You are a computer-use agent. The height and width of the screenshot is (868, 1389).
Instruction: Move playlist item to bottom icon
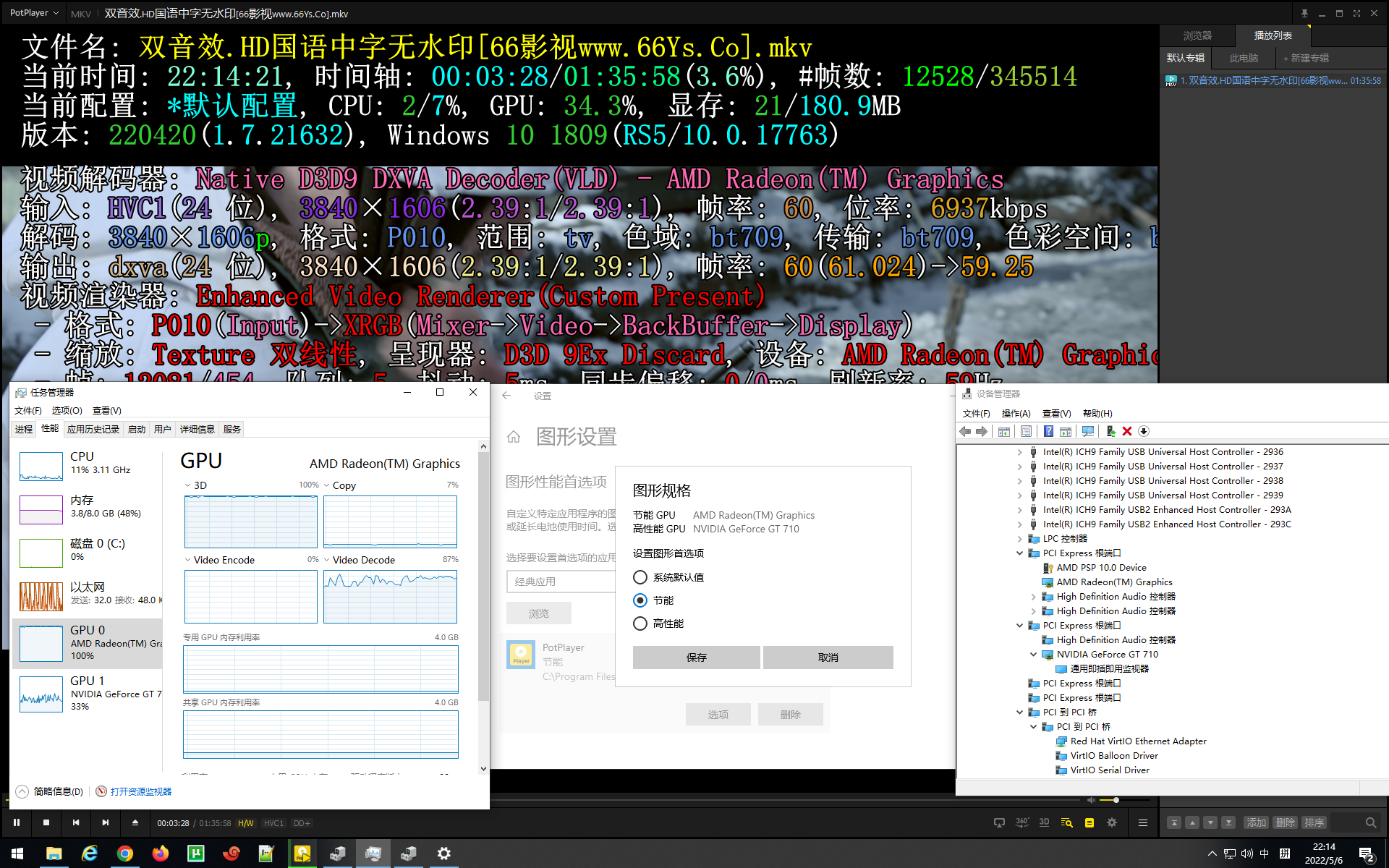(x=1228, y=822)
